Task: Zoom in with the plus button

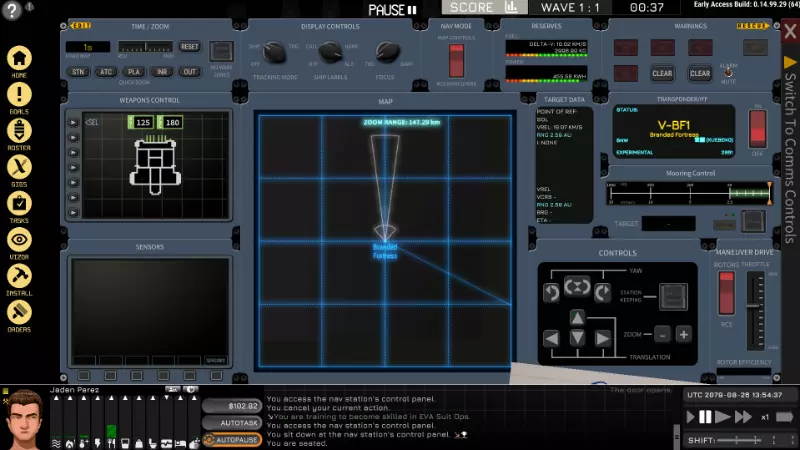Action: click(x=684, y=335)
